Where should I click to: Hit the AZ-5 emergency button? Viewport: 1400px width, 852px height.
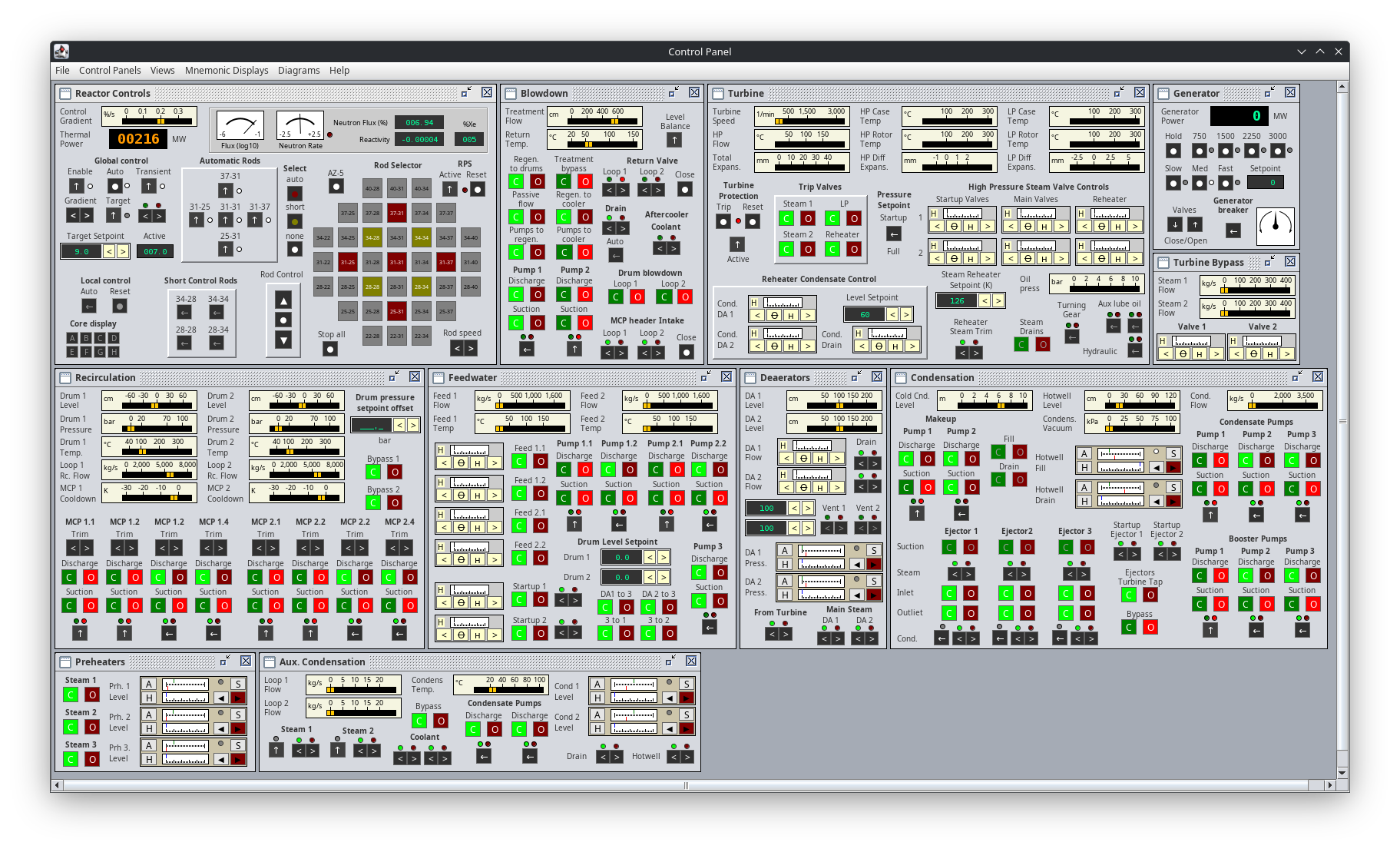(x=336, y=186)
